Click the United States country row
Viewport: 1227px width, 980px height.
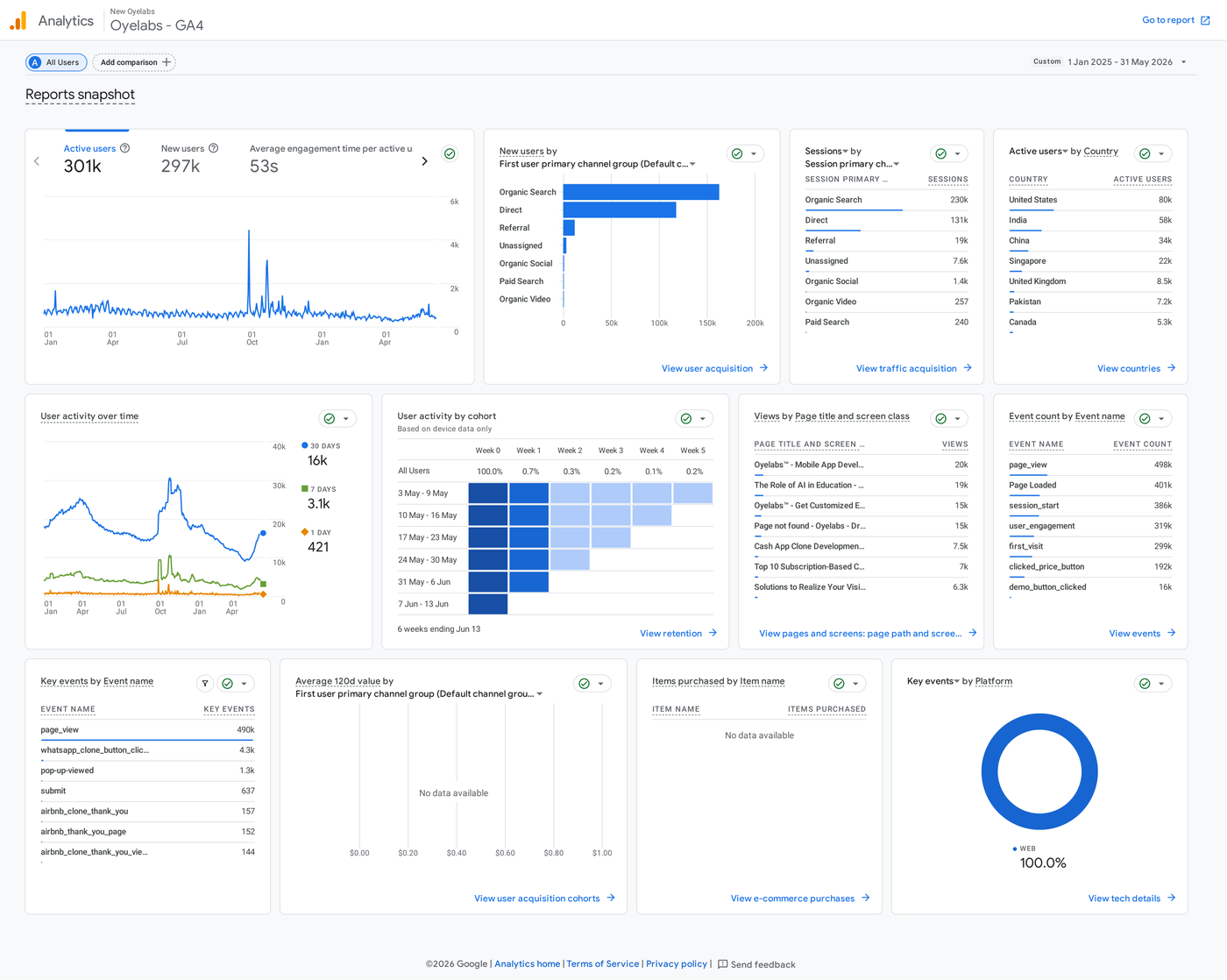pyautogui.click(x=1089, y=200)
